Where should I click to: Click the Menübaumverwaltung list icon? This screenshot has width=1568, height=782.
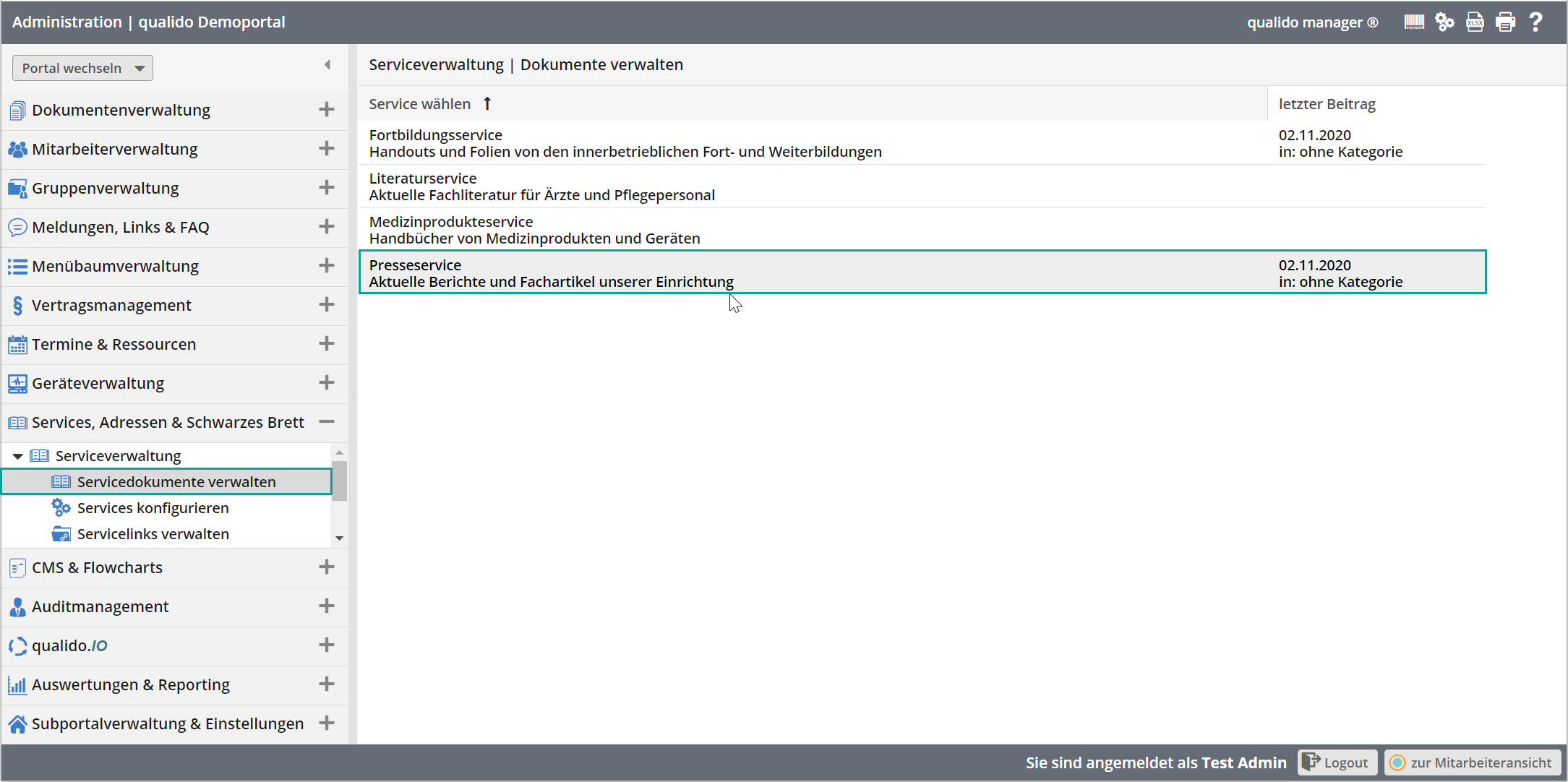pos(17,267)
